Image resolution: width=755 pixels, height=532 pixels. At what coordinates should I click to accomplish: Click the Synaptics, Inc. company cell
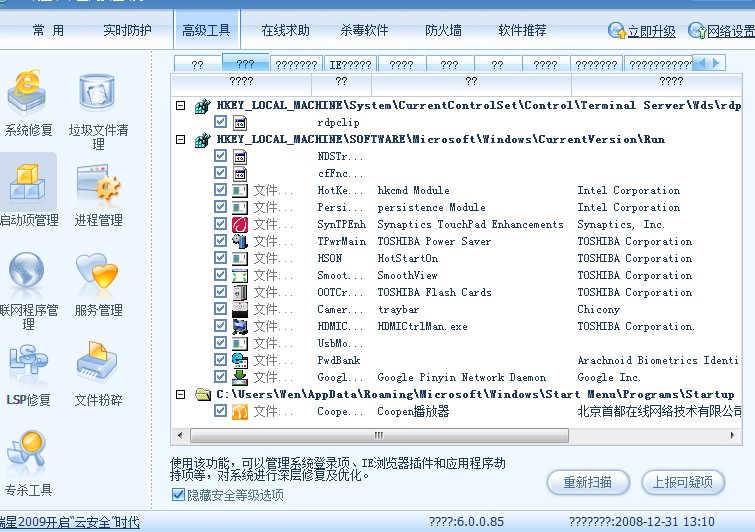point(621,224)
